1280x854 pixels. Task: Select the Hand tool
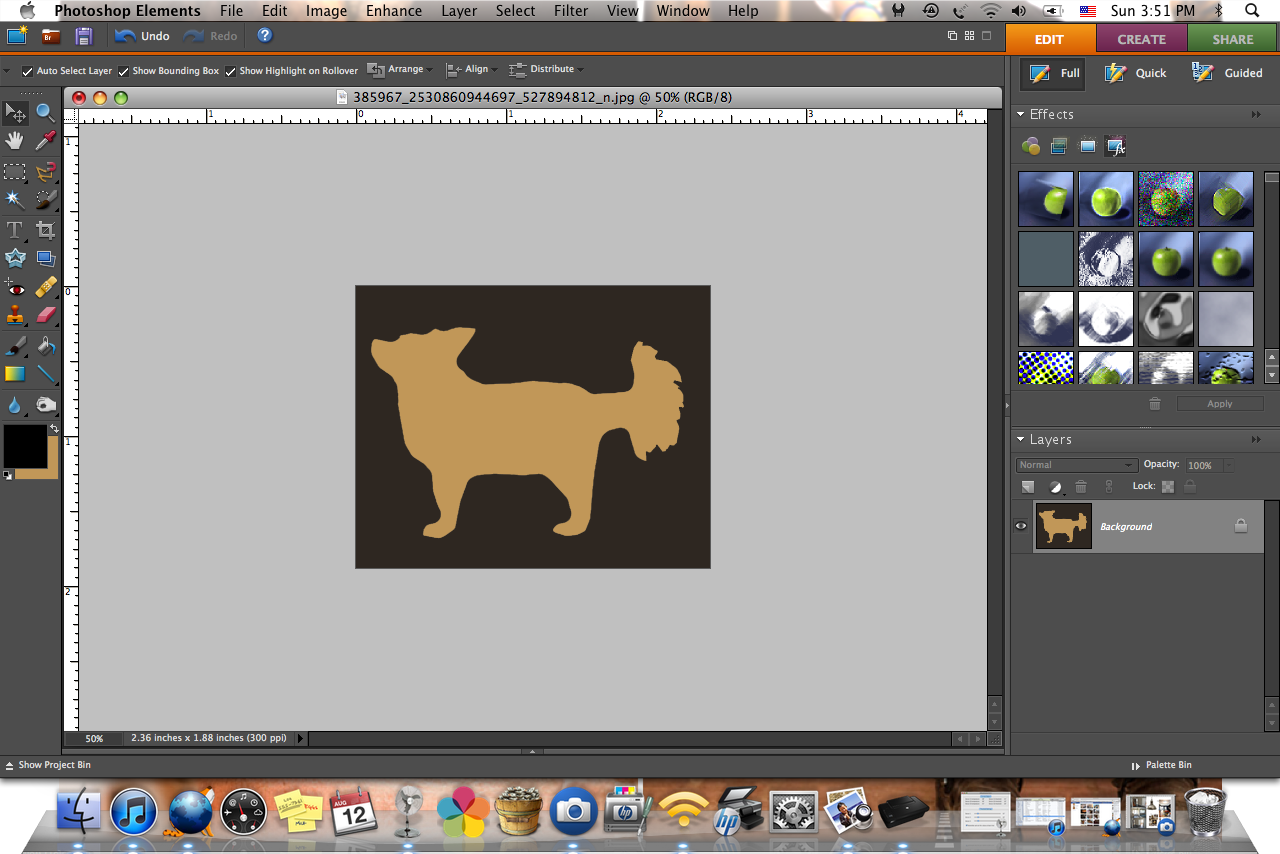pyautogui.click(x=15, y=141)
